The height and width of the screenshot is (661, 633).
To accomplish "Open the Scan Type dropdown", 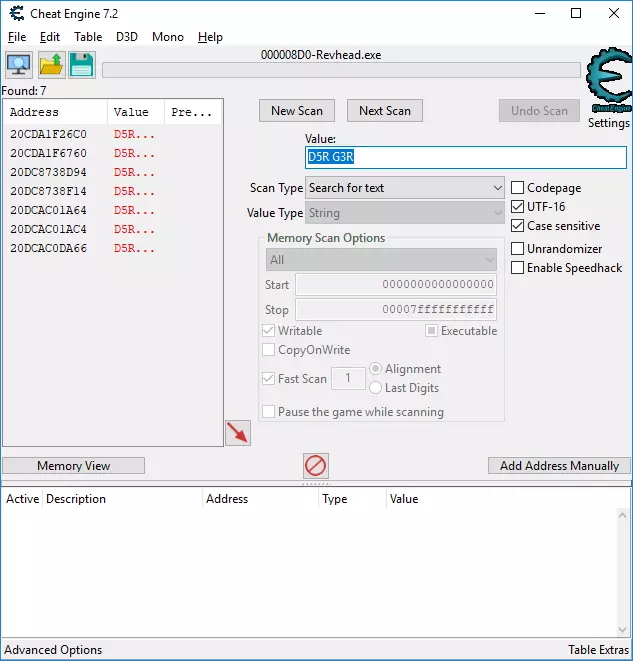I will (x=405, y=188).
